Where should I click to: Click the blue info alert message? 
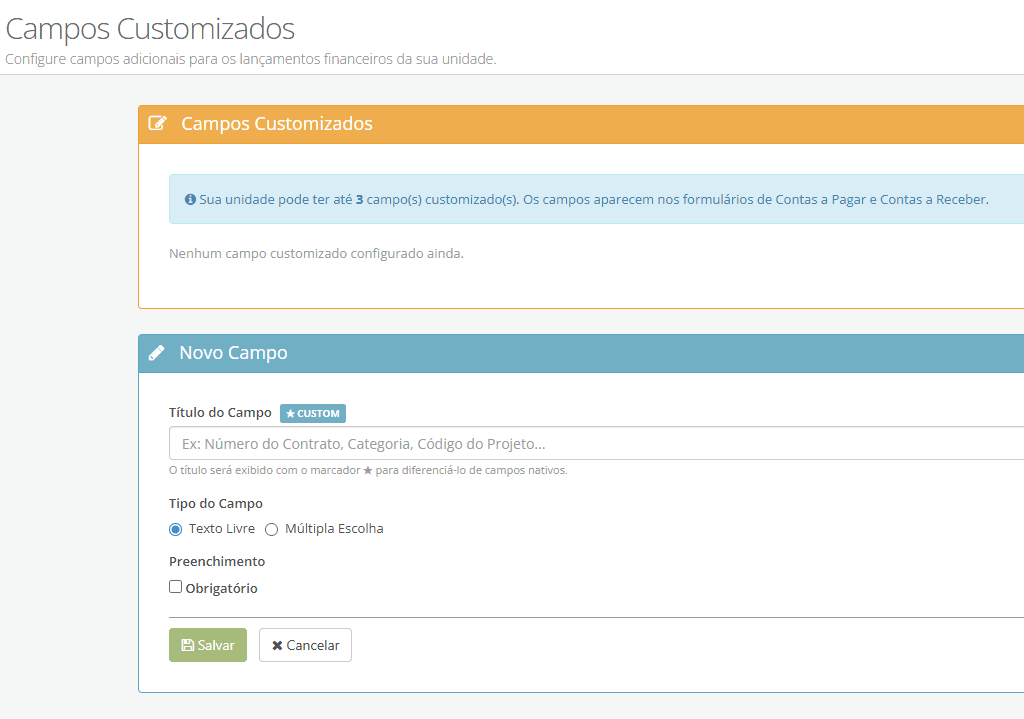[596, 199]
